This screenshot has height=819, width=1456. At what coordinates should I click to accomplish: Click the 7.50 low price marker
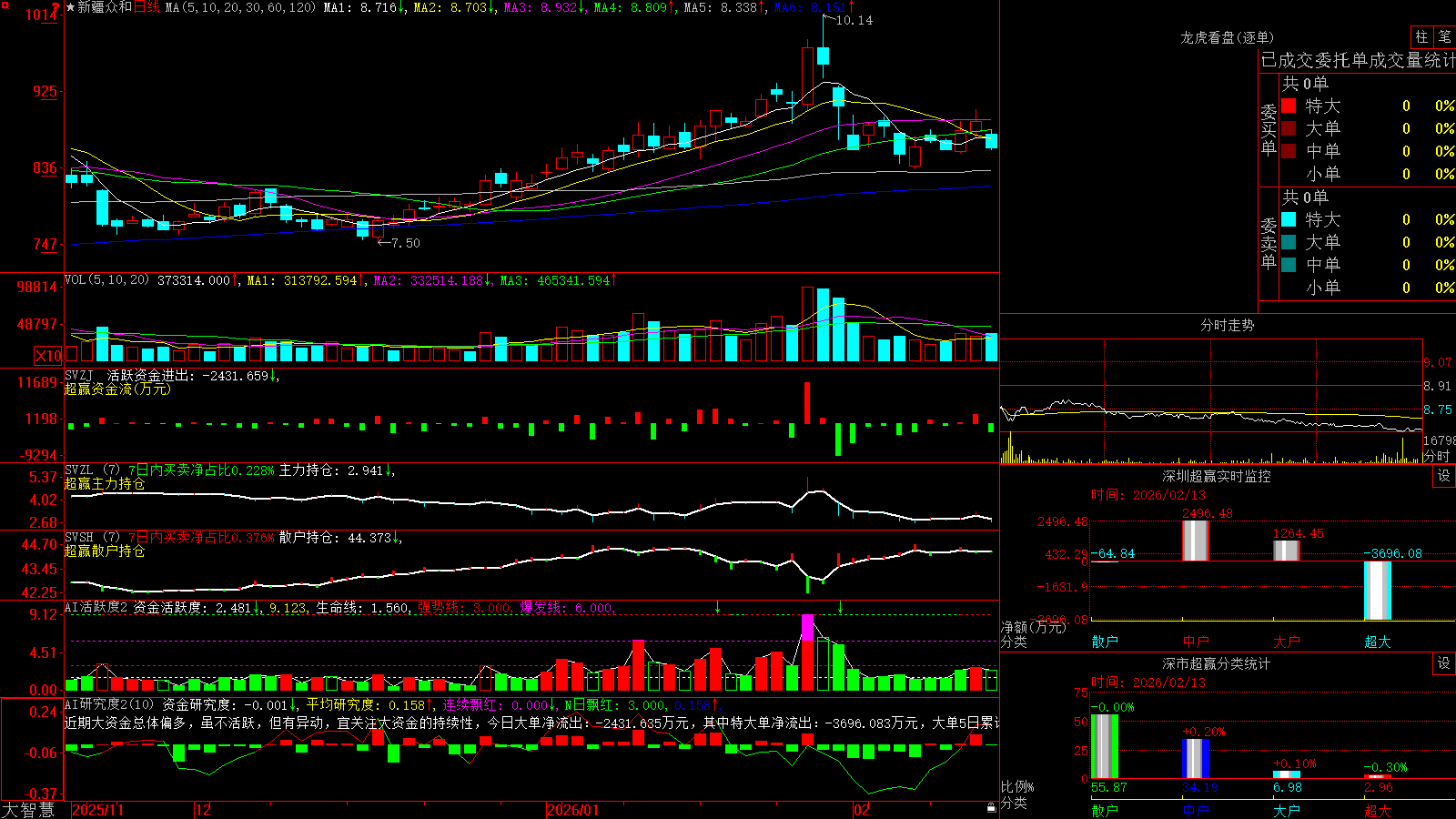406,243
